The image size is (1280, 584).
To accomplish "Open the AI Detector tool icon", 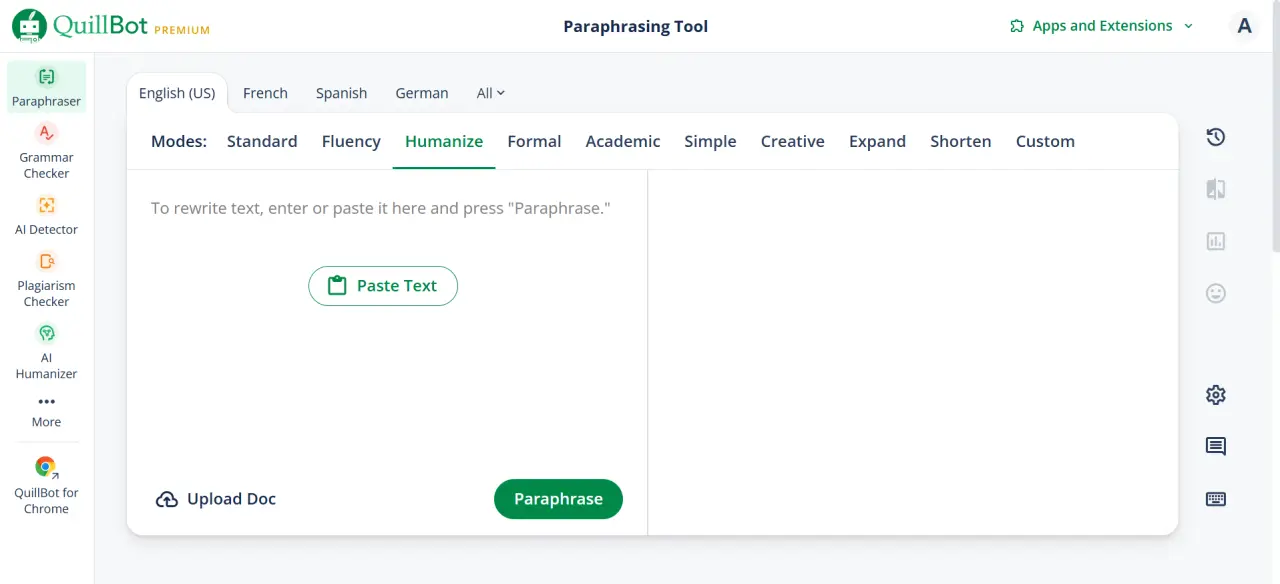I will tap(46, 205).
